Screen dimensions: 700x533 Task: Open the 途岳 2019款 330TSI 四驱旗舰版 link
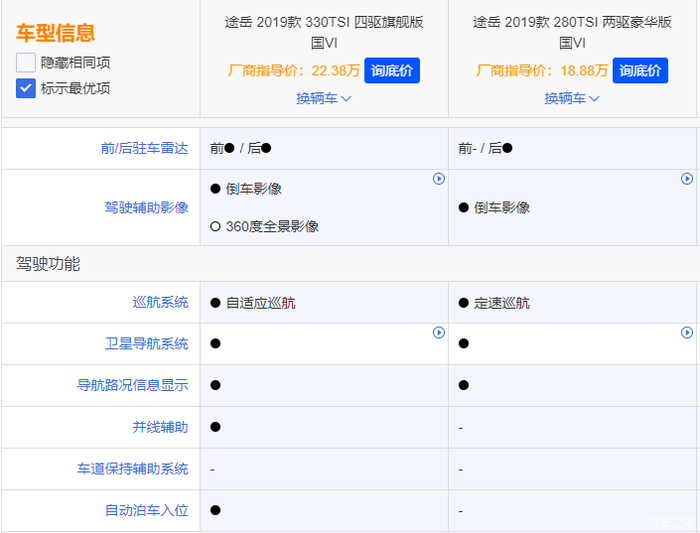(324, 32)
